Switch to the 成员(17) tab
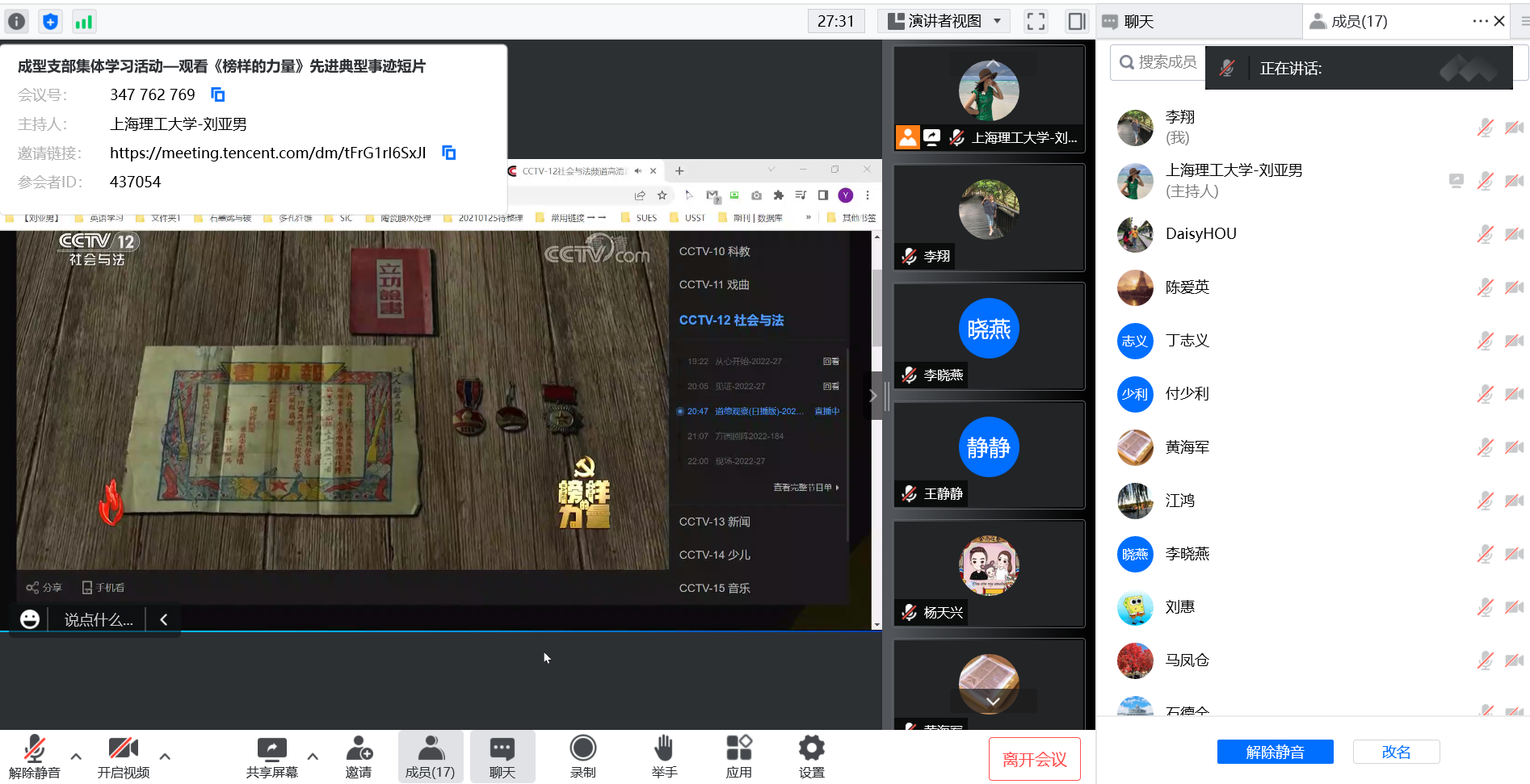This screenshot has width=1530, height=784. tap(1360, 22)
